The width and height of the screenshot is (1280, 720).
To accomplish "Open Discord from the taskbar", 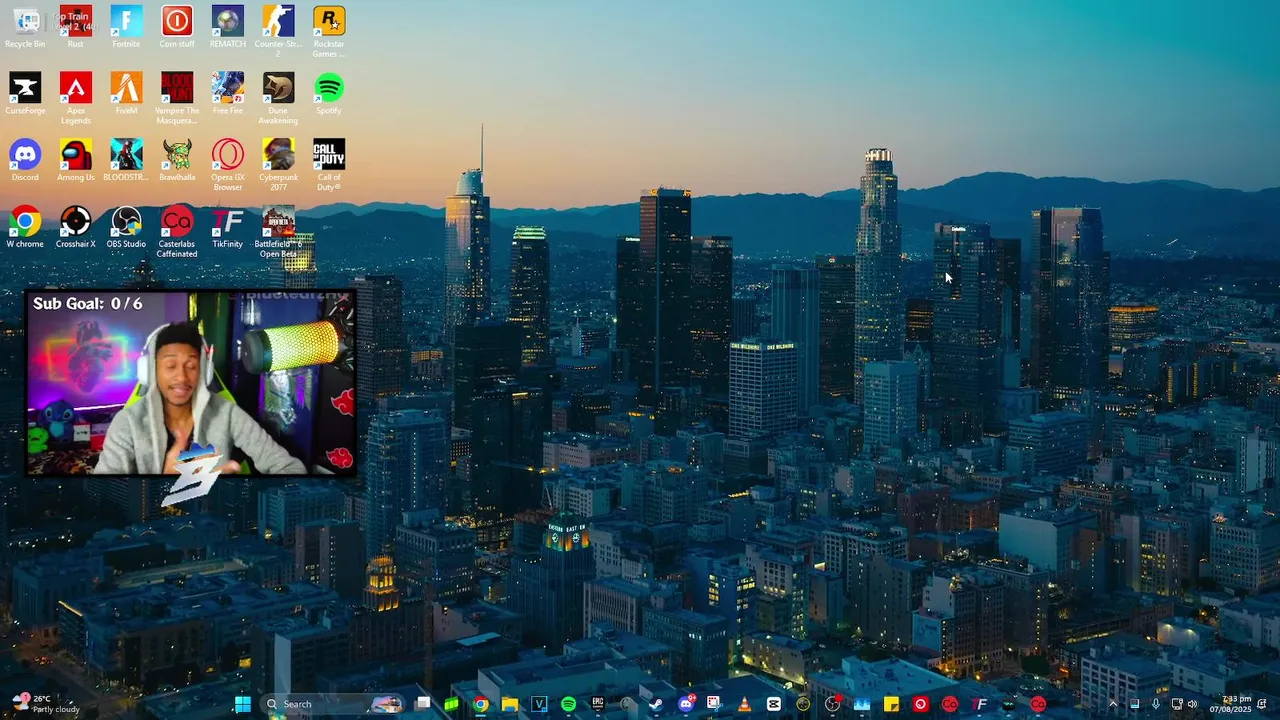I will pyautogui.click(x=686, y=704).
